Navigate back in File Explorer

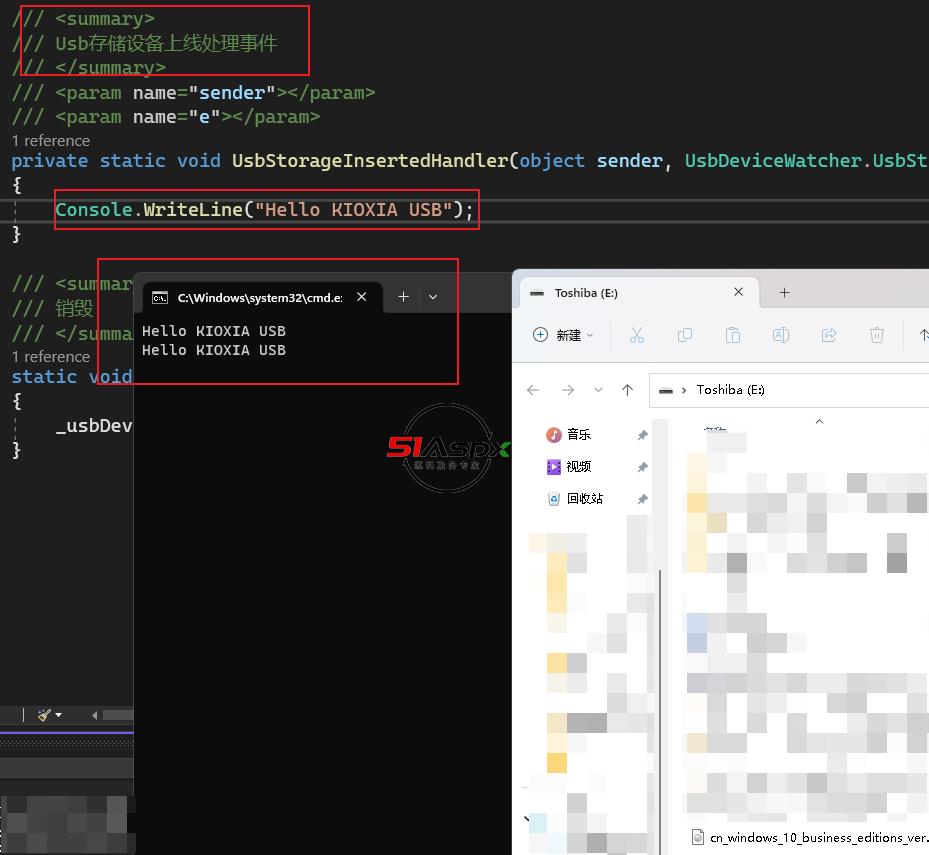pos(533,390)
